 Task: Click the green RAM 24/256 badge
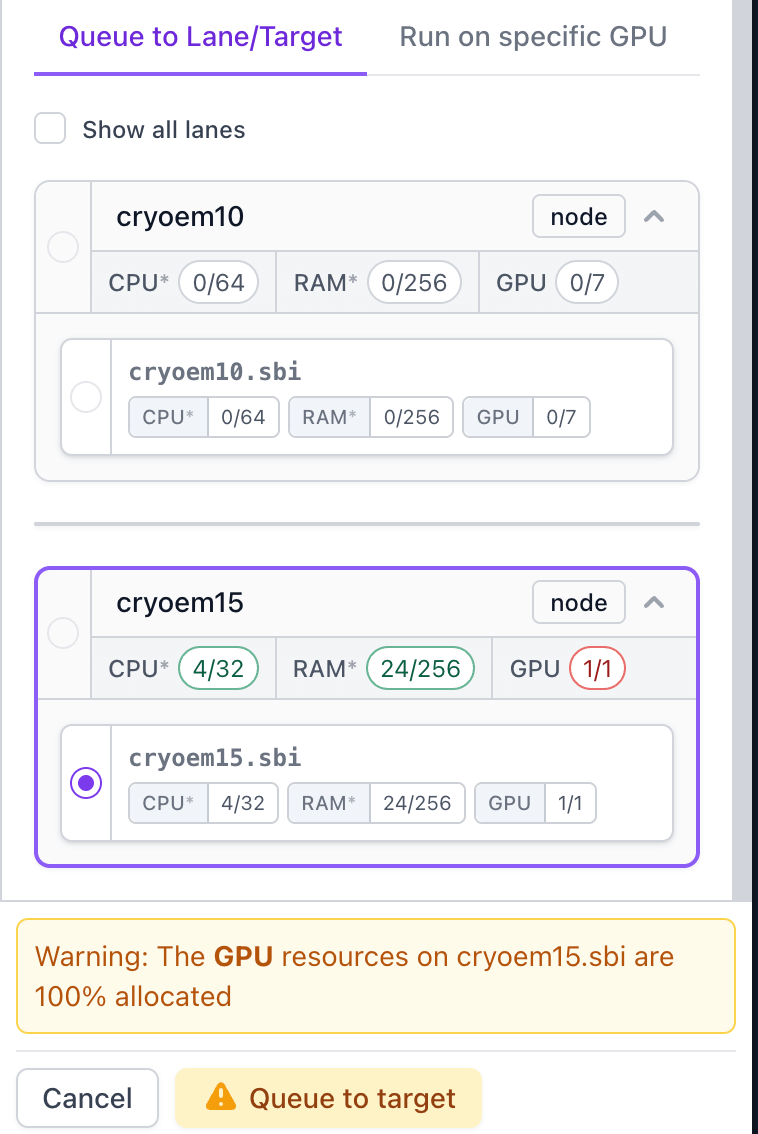[x=420, y=669]
